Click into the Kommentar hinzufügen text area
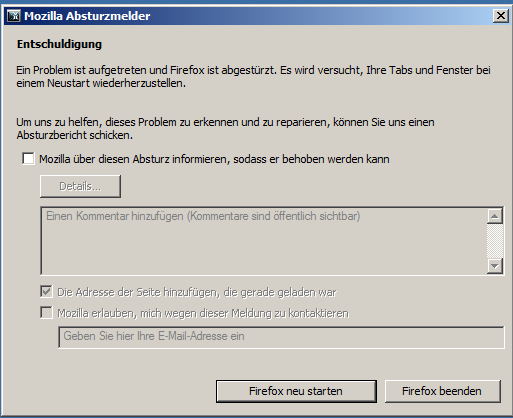 click(x=263, y=241)
